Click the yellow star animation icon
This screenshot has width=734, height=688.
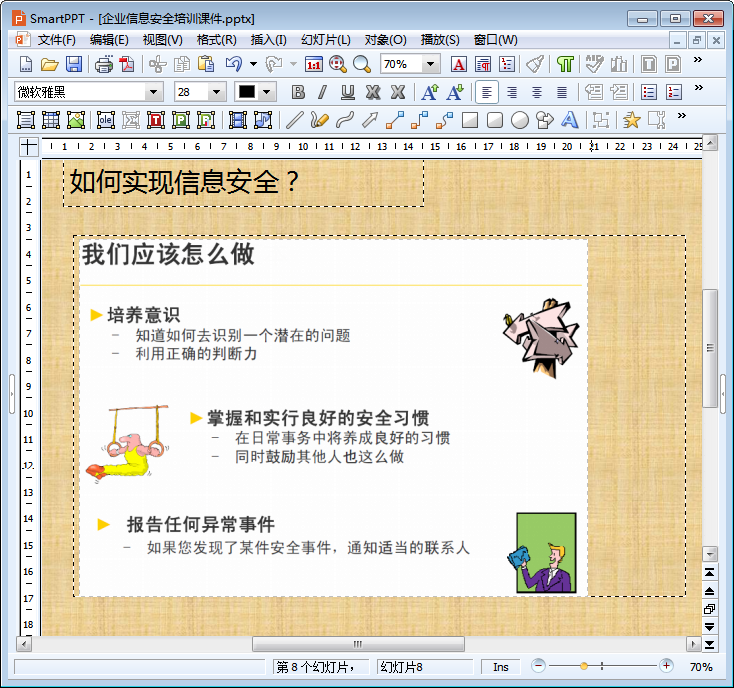pyautogui.click(x=631, y=120)
